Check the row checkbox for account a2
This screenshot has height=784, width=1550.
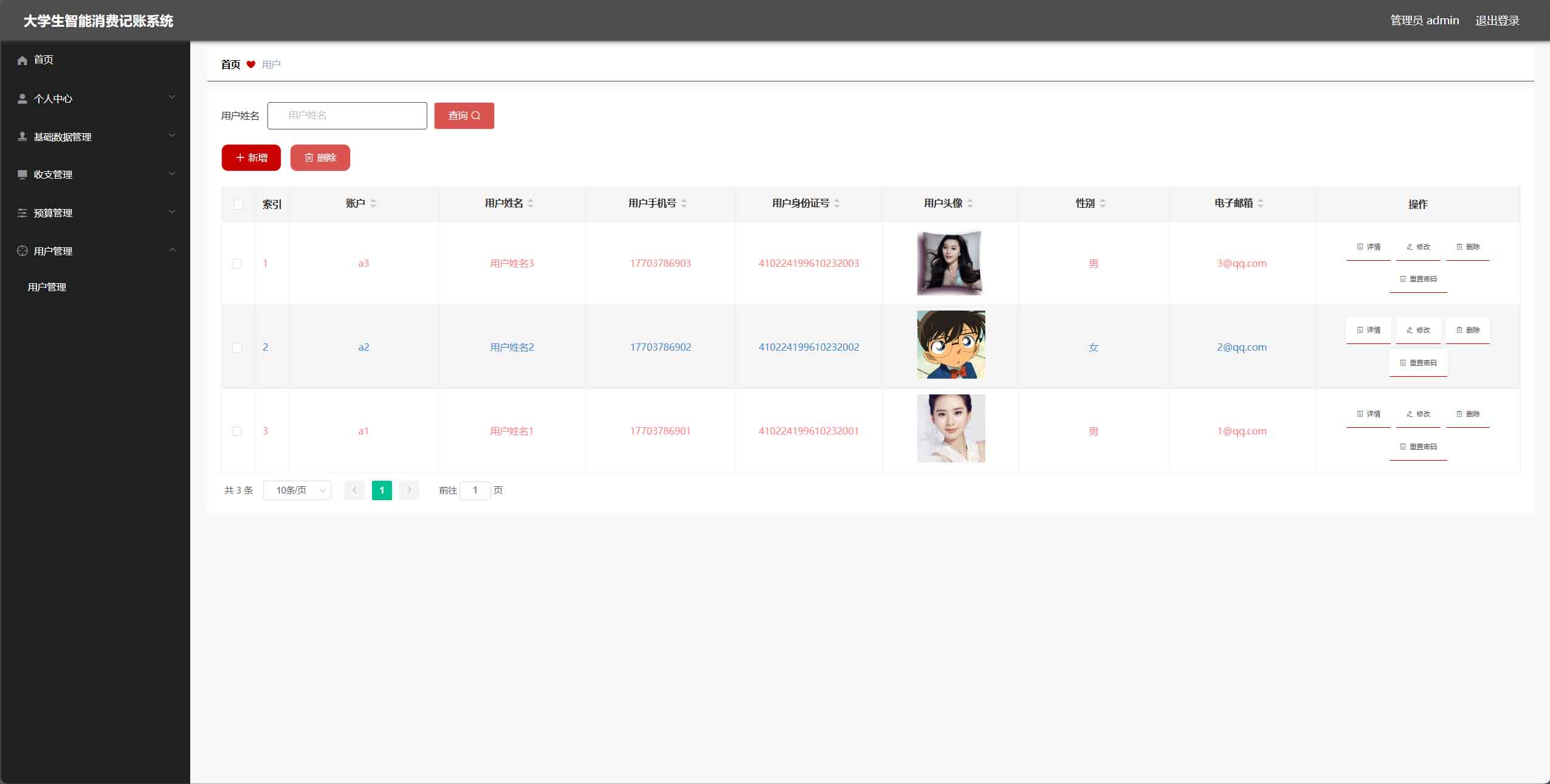(237, 348)
